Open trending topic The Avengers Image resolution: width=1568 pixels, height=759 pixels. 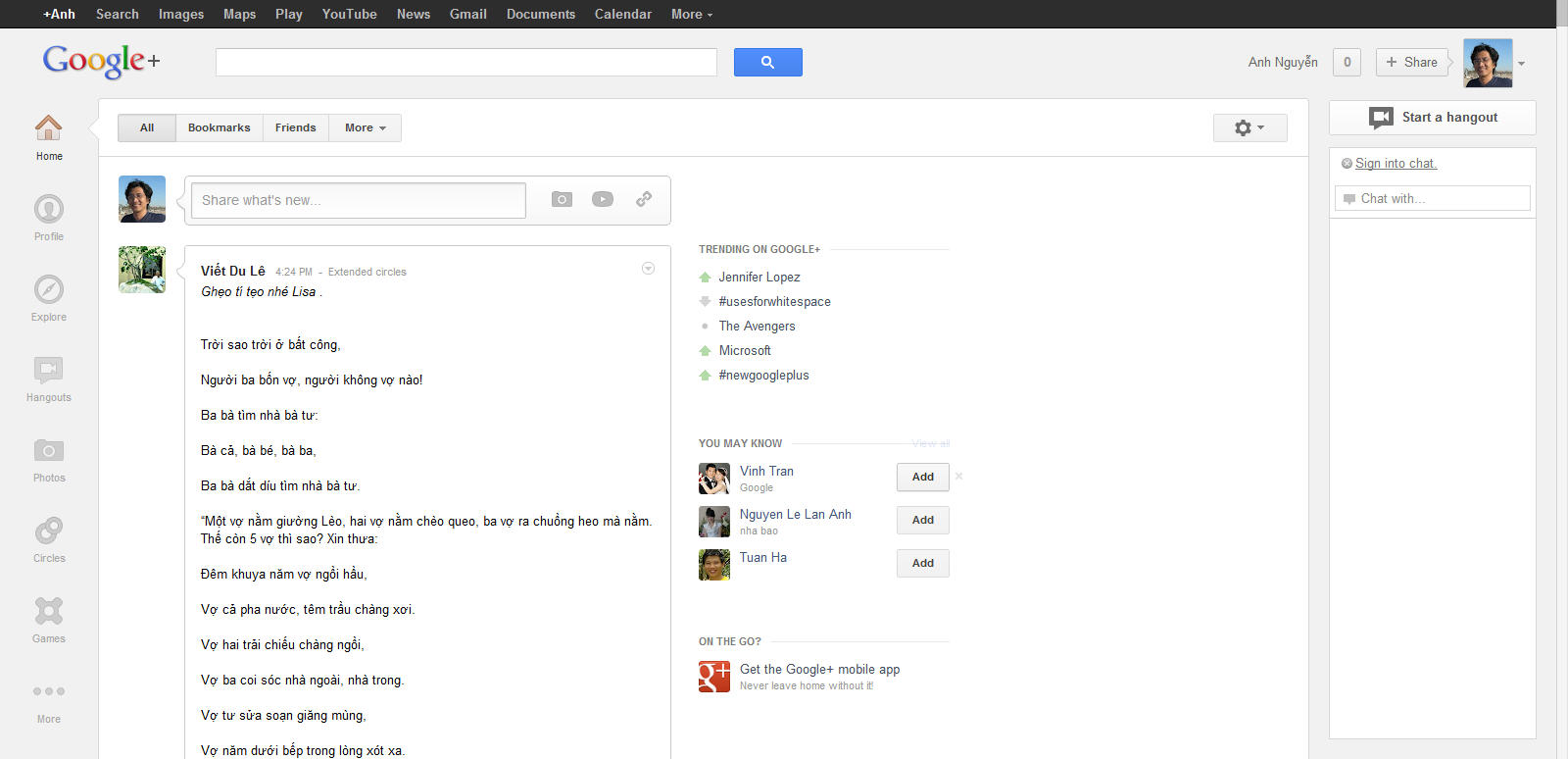tap(758, 327)
